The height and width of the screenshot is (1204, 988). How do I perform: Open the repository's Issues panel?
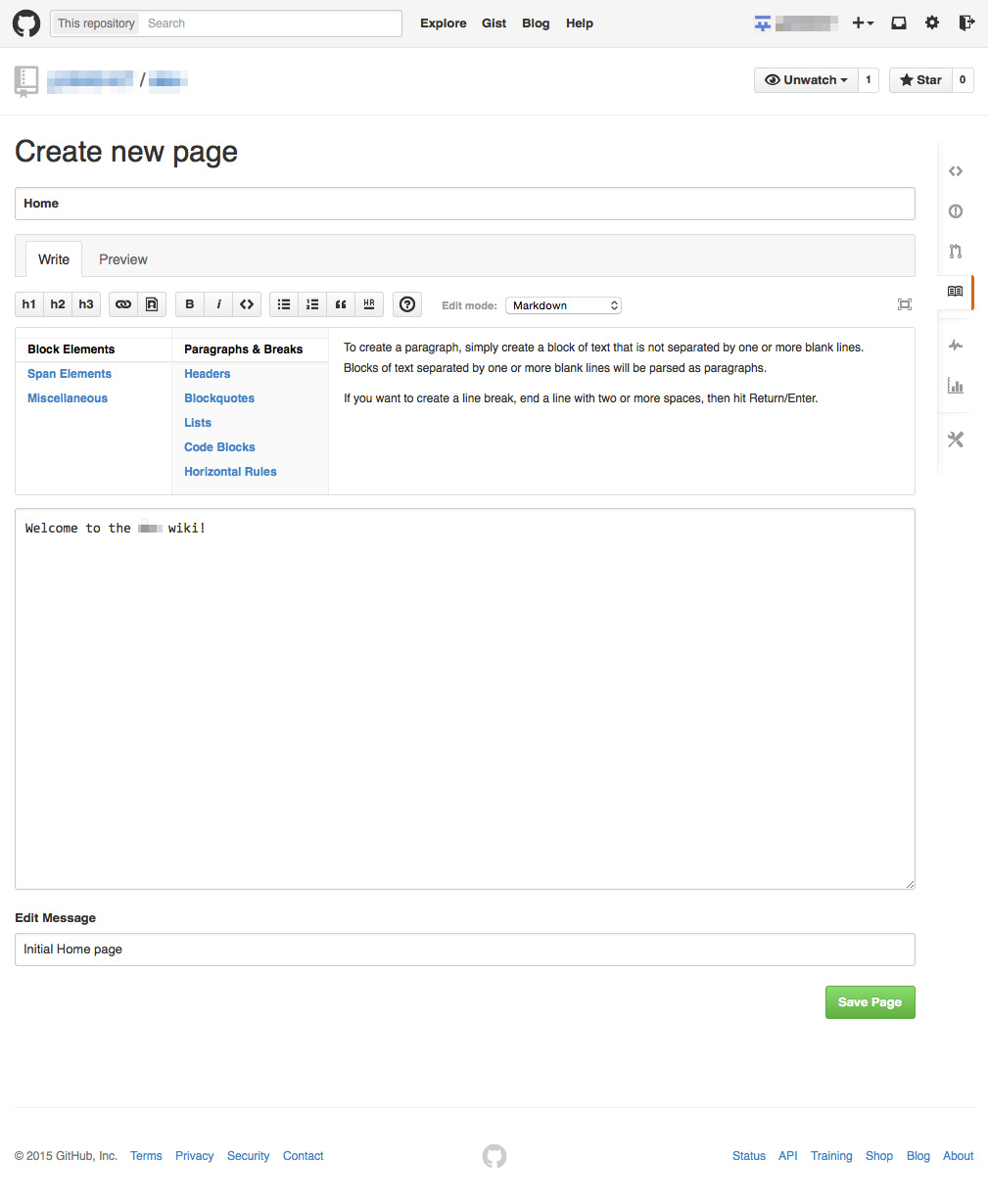click(x=955, y=210)
